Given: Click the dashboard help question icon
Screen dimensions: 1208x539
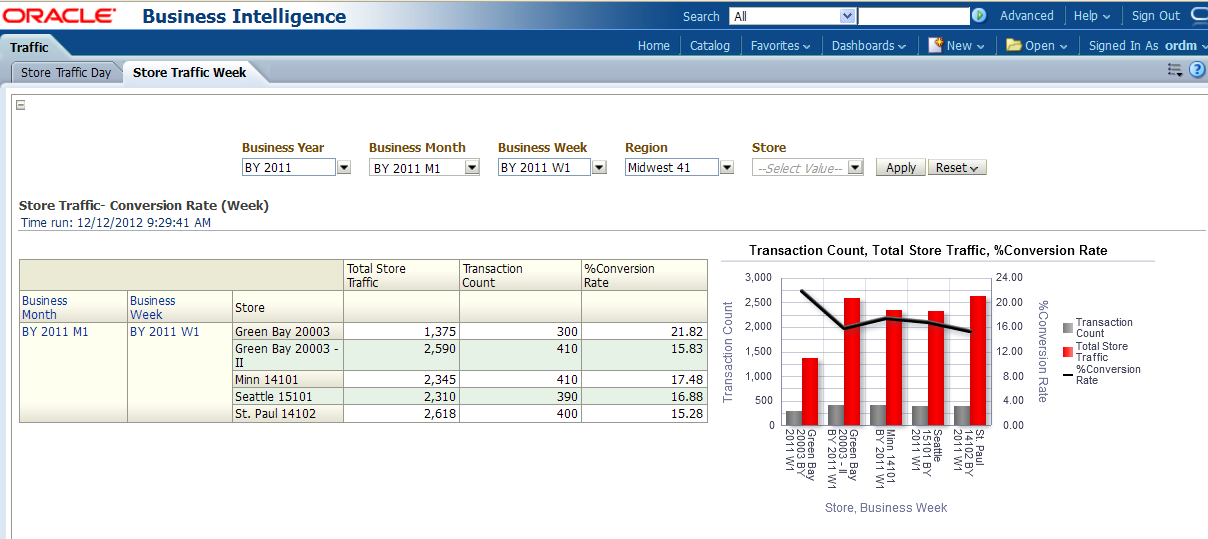Looking at the screenshot, I should [1197, 70].
